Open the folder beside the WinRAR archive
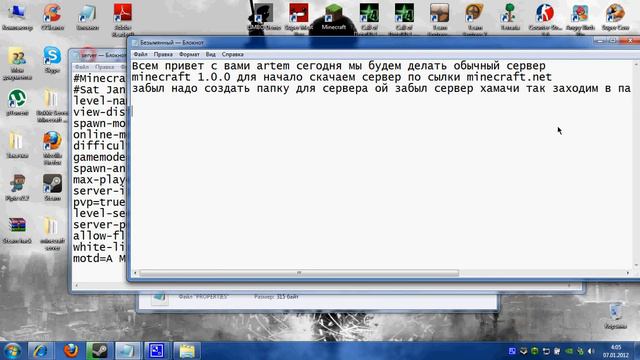The width and height of the screenshot is (640, 360). [x=52, y=233]
